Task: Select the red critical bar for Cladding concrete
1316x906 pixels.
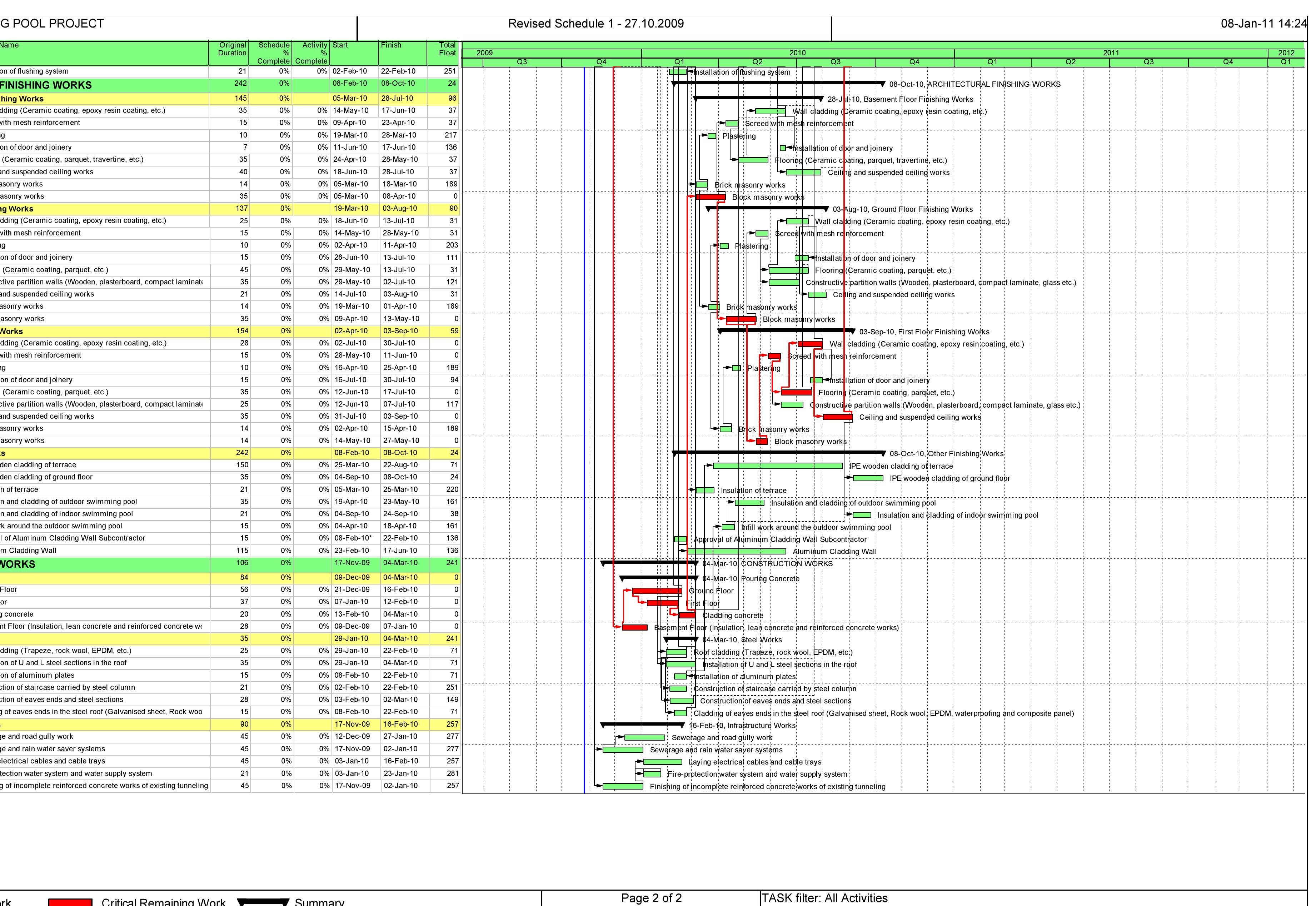Action: [x=688, y=615]
